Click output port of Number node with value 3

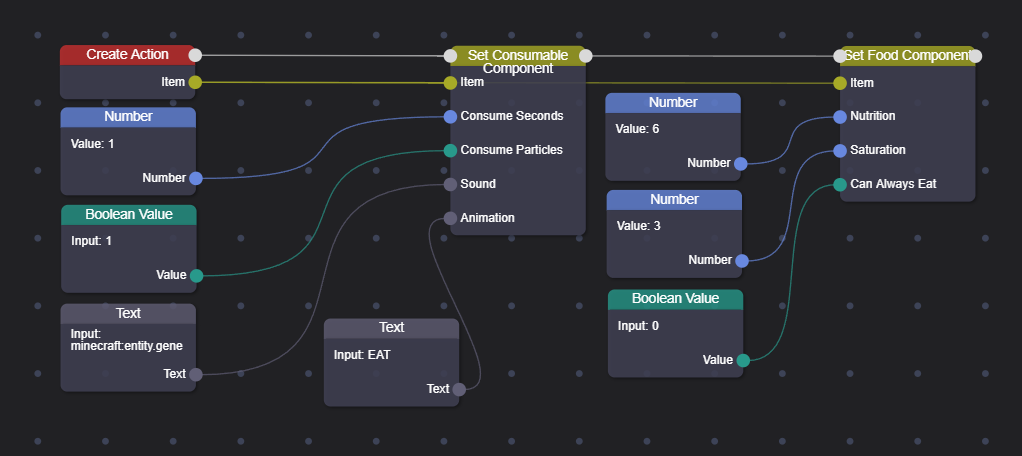(741, 261)
